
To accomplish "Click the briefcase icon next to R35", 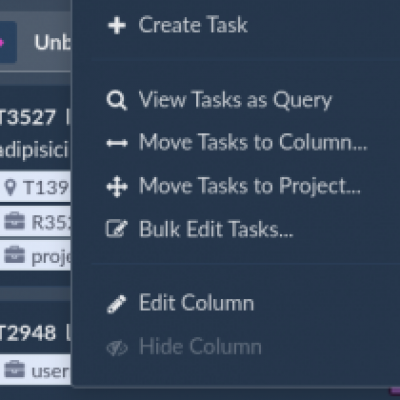I will [14, 221].
